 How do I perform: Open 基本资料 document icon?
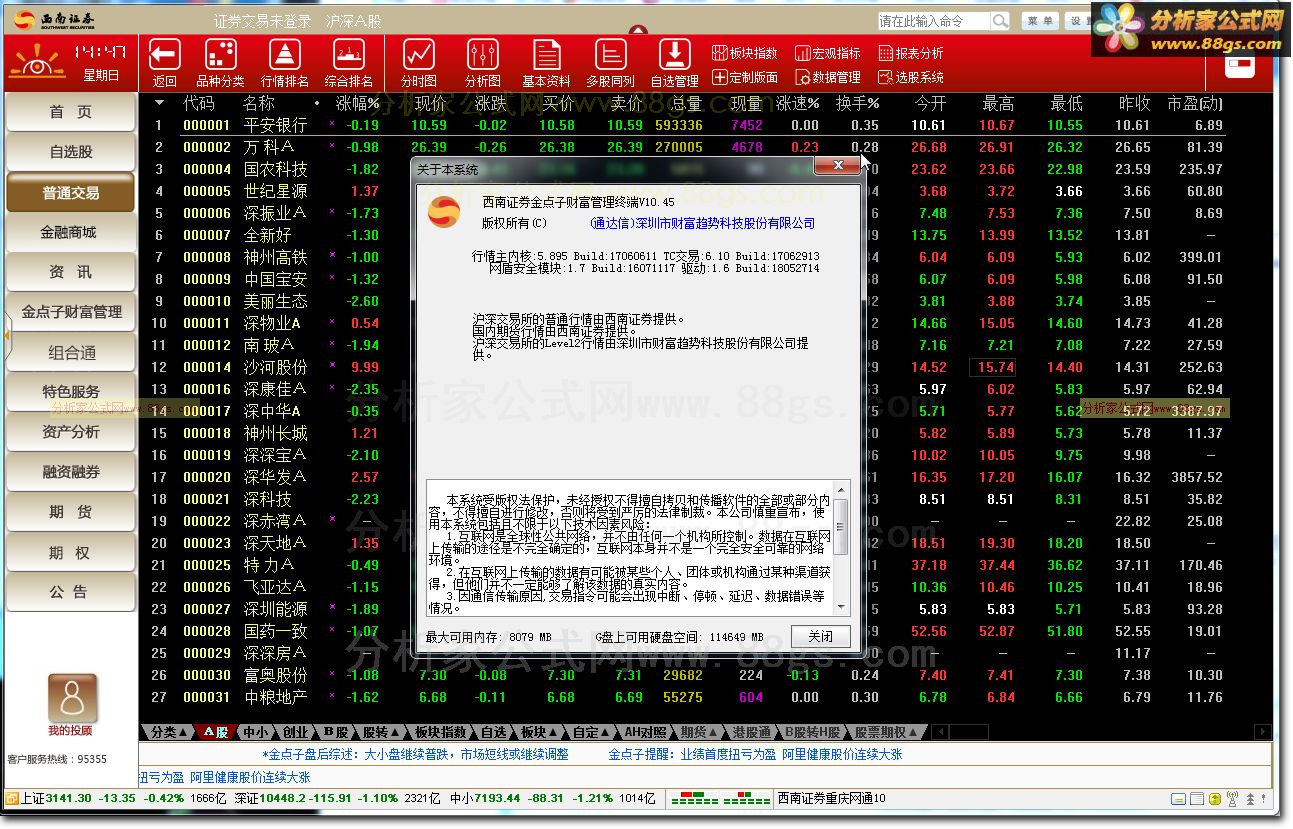pos(546,55)
